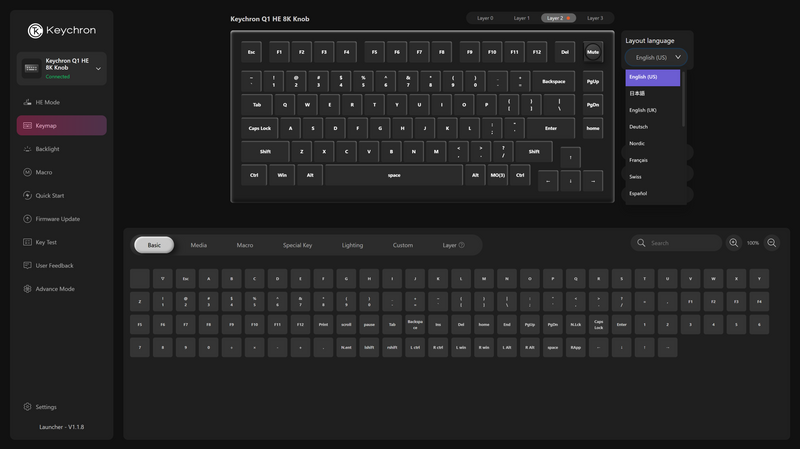Choose English (US) layout option
Image resolution: width=800 pixels, height=449 pixels.
tap(653, 77)
